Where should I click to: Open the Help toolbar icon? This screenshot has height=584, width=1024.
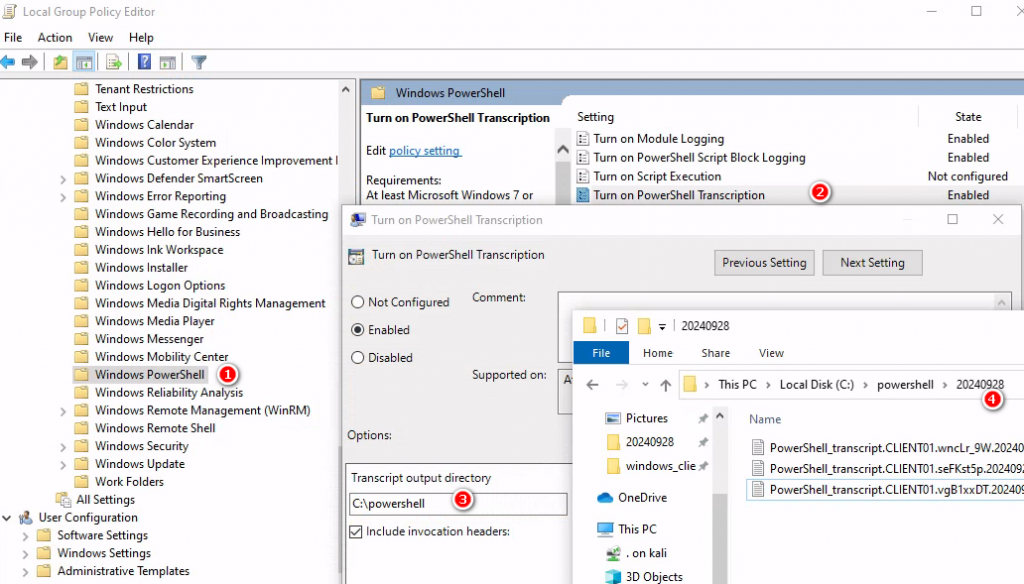(144, 62)
